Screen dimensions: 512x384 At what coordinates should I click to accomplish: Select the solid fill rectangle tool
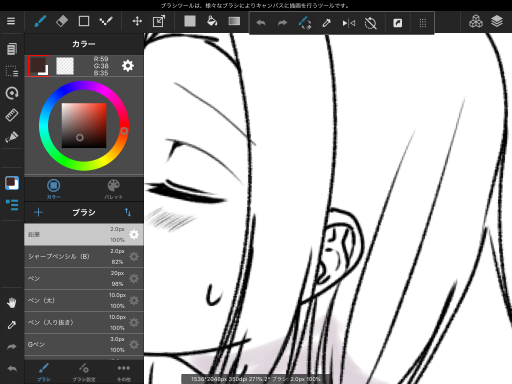tap(190, 21)
